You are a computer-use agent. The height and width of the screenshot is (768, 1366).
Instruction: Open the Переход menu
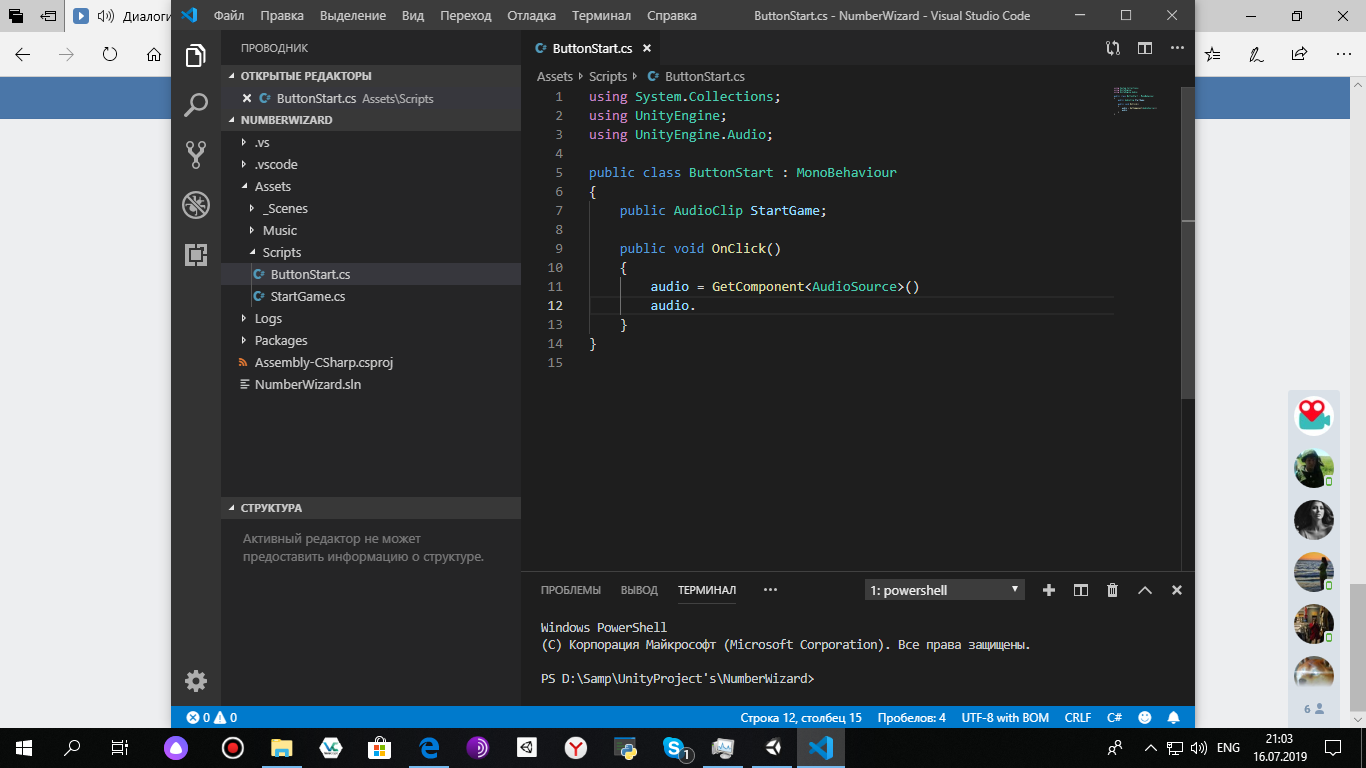click(x=466, y=16)
